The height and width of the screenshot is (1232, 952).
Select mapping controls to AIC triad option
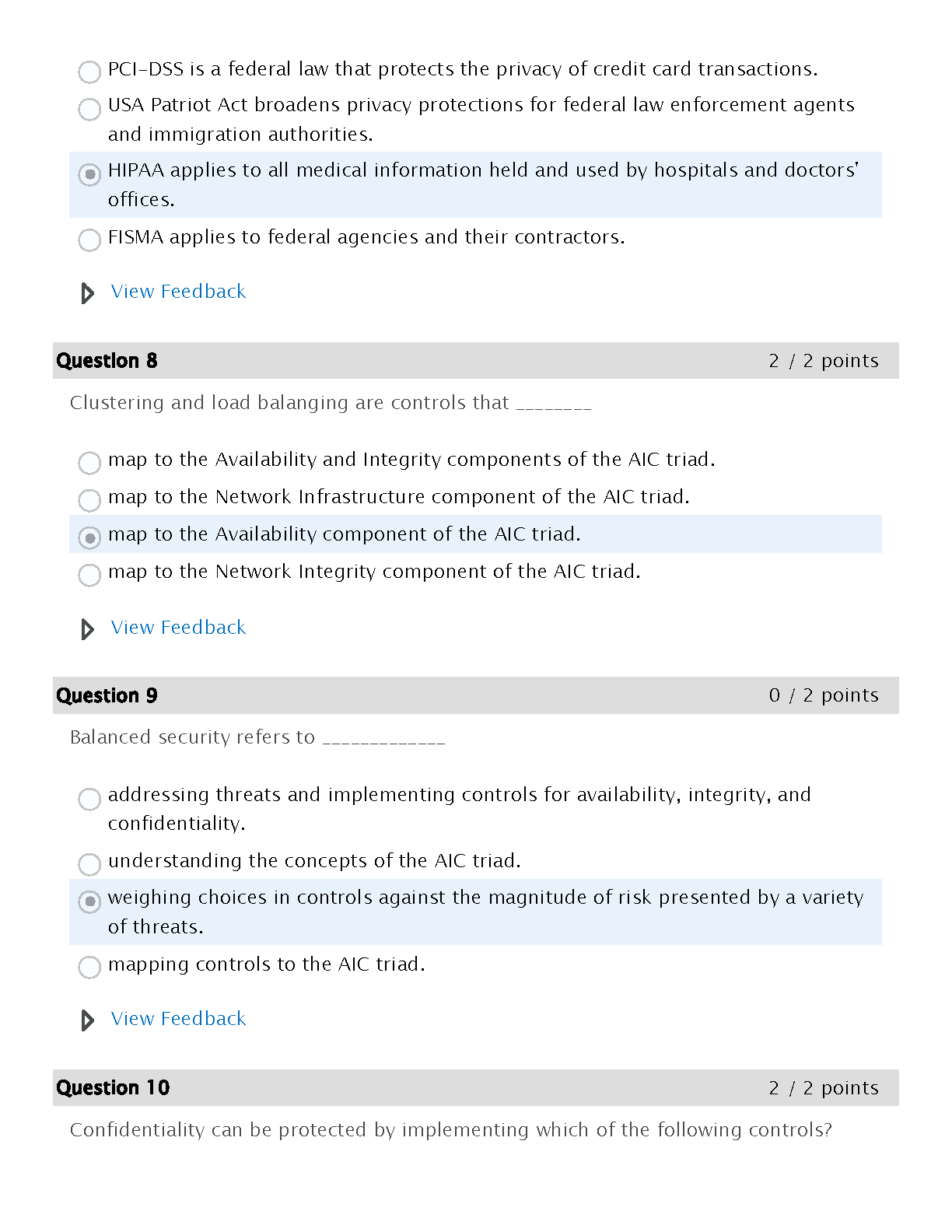tap(89, 967)
